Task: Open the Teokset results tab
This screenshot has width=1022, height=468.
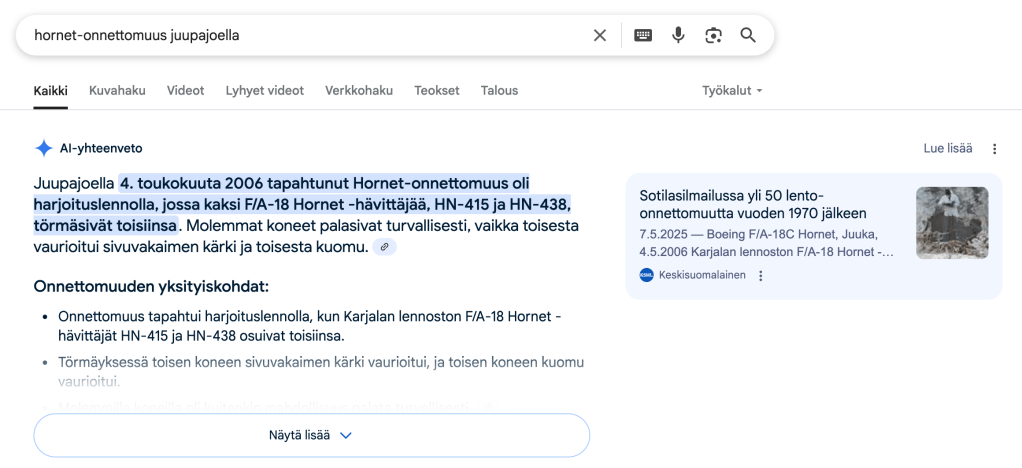Action: click(x=437, y=90)
